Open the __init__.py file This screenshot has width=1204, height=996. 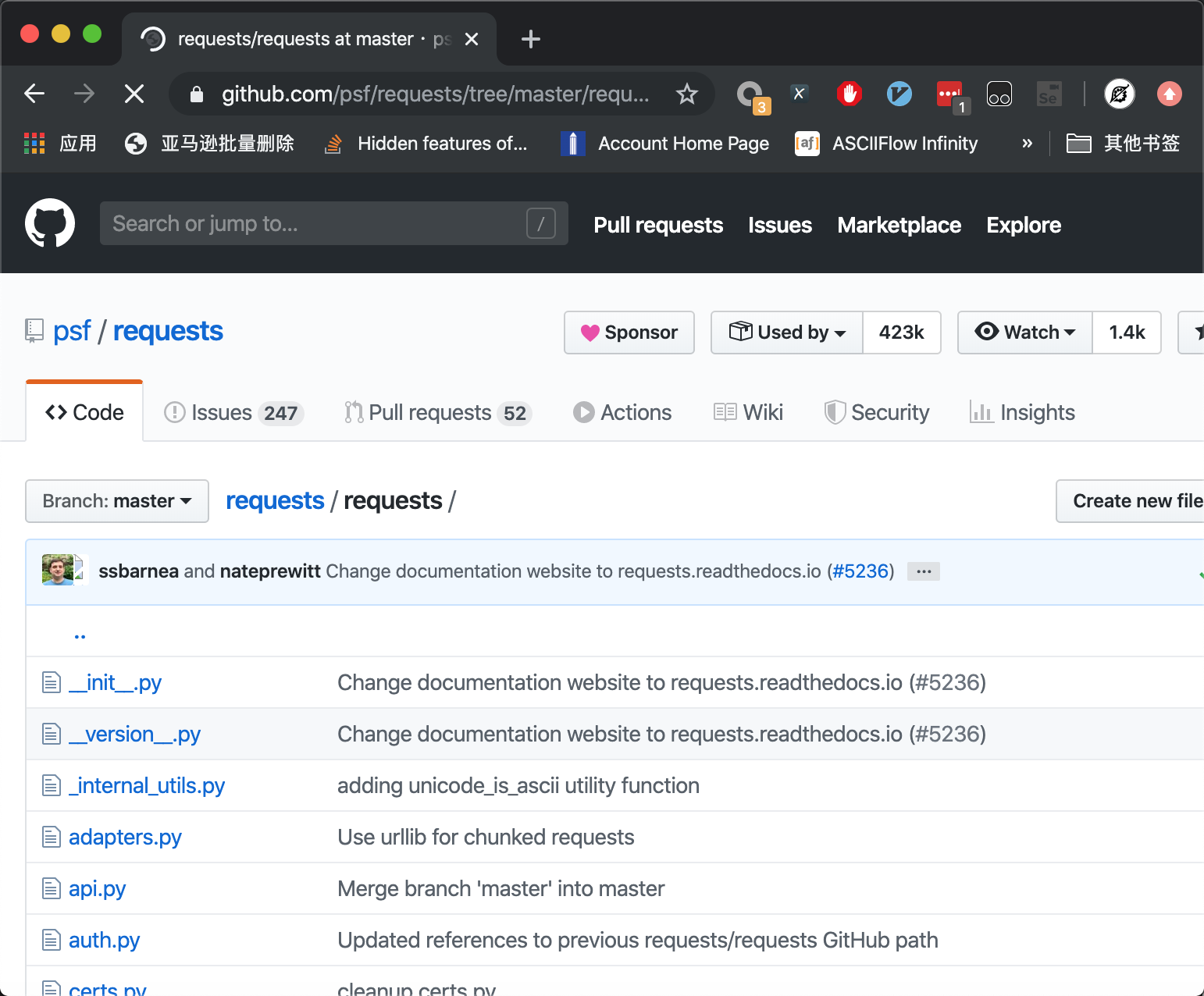(115, 683)
